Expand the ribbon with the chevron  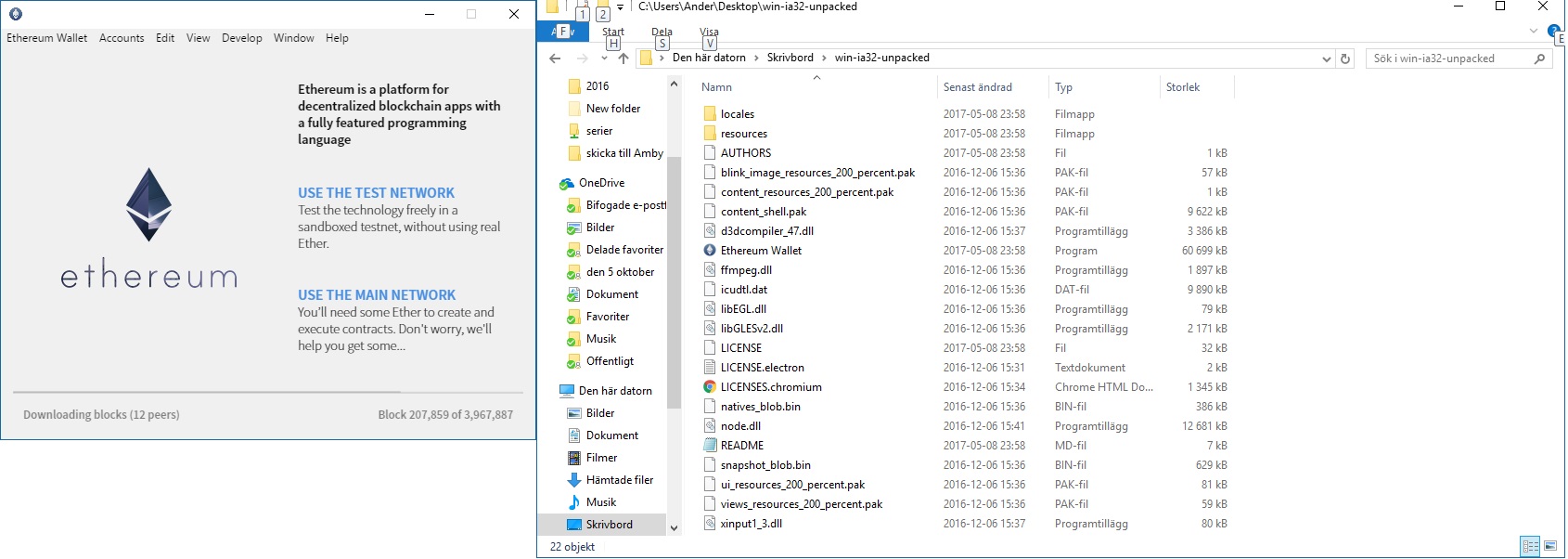click(1534, 31)
